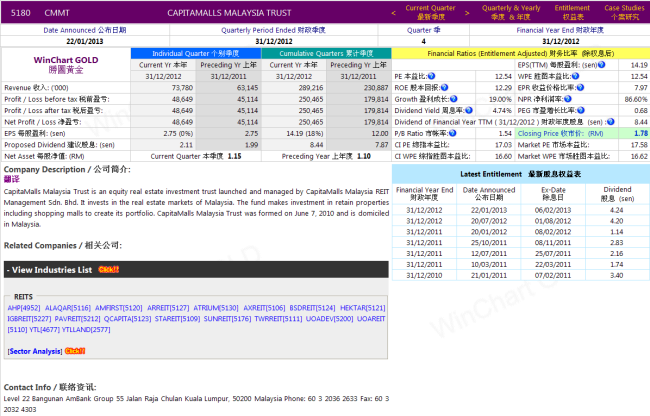Open AMFIRST[5120] REIT link
The width and height of the screenshot is (650, 416).
pyautogui.click(x=119, y=308)
